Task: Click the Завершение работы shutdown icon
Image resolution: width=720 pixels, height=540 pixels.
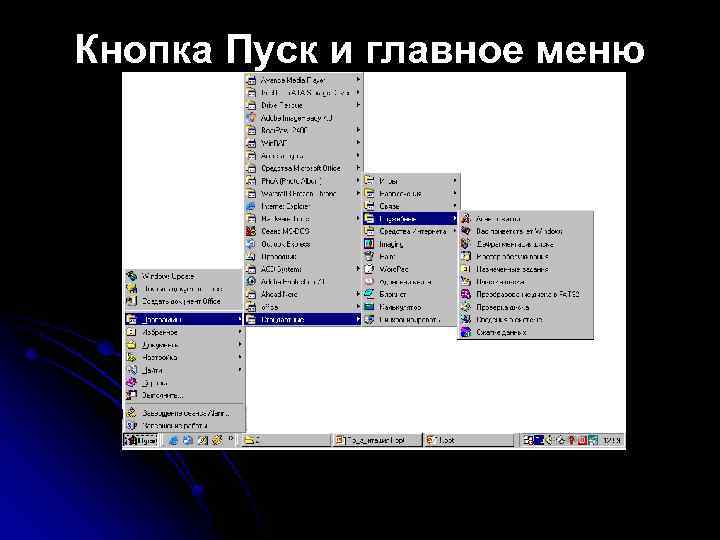Action: click(132, 425)
